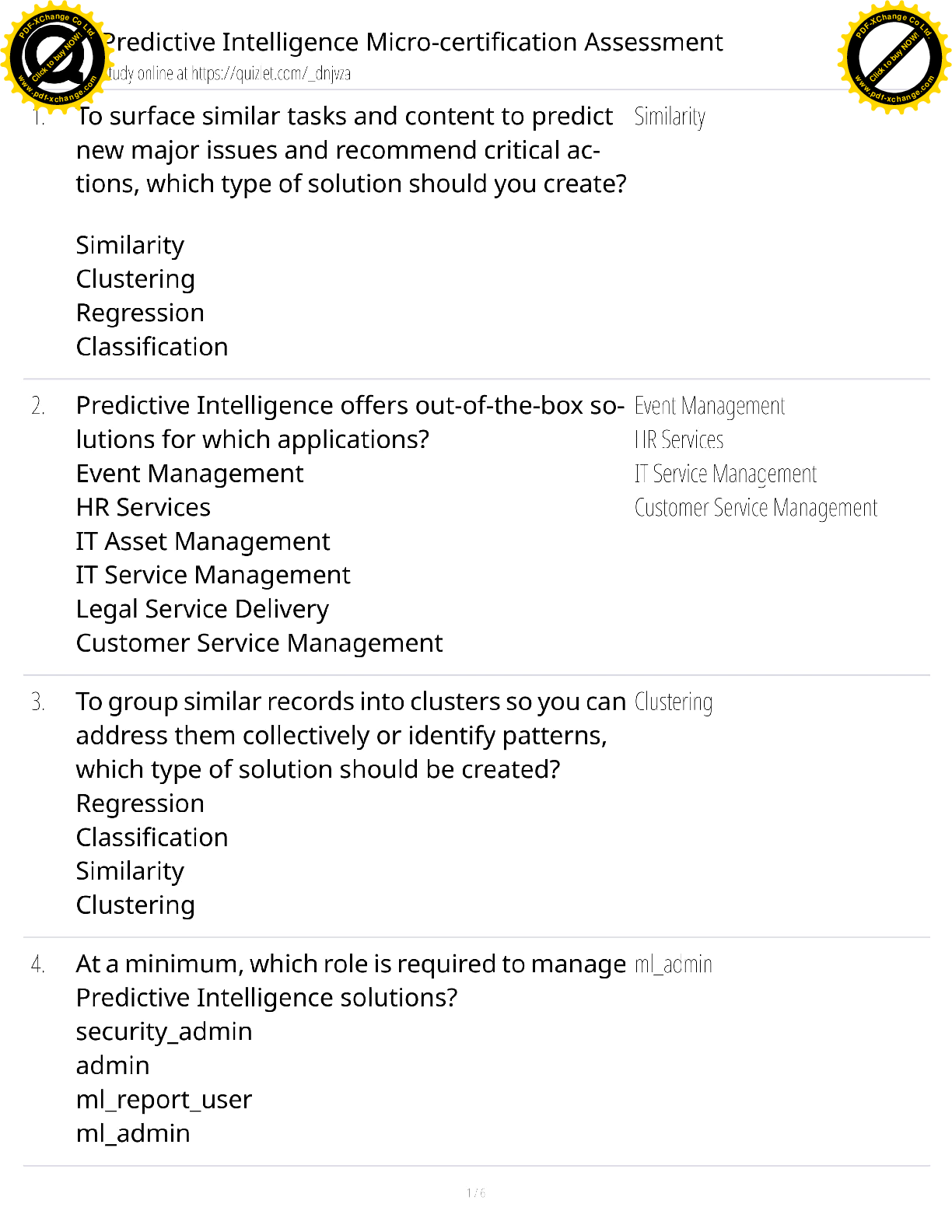Click the security_admin option under question 4

coord(164,1032)
